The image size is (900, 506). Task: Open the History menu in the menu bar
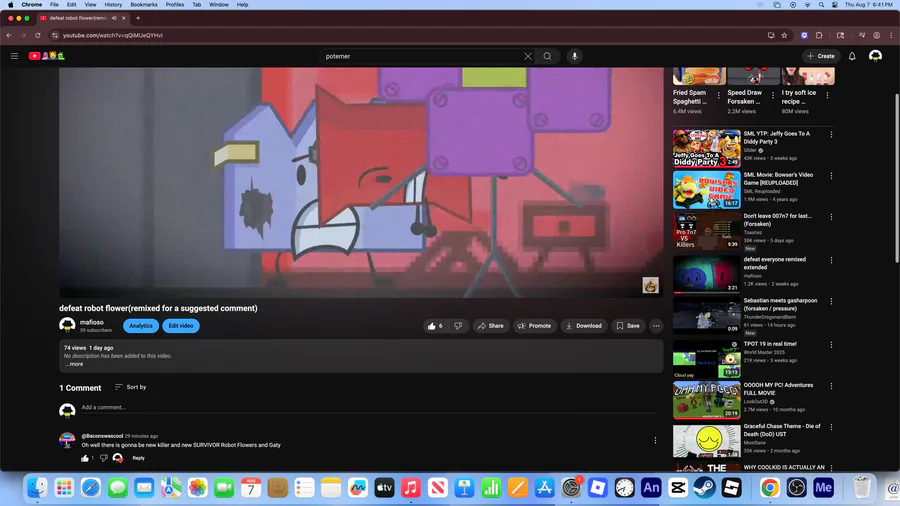pos(113,5)
